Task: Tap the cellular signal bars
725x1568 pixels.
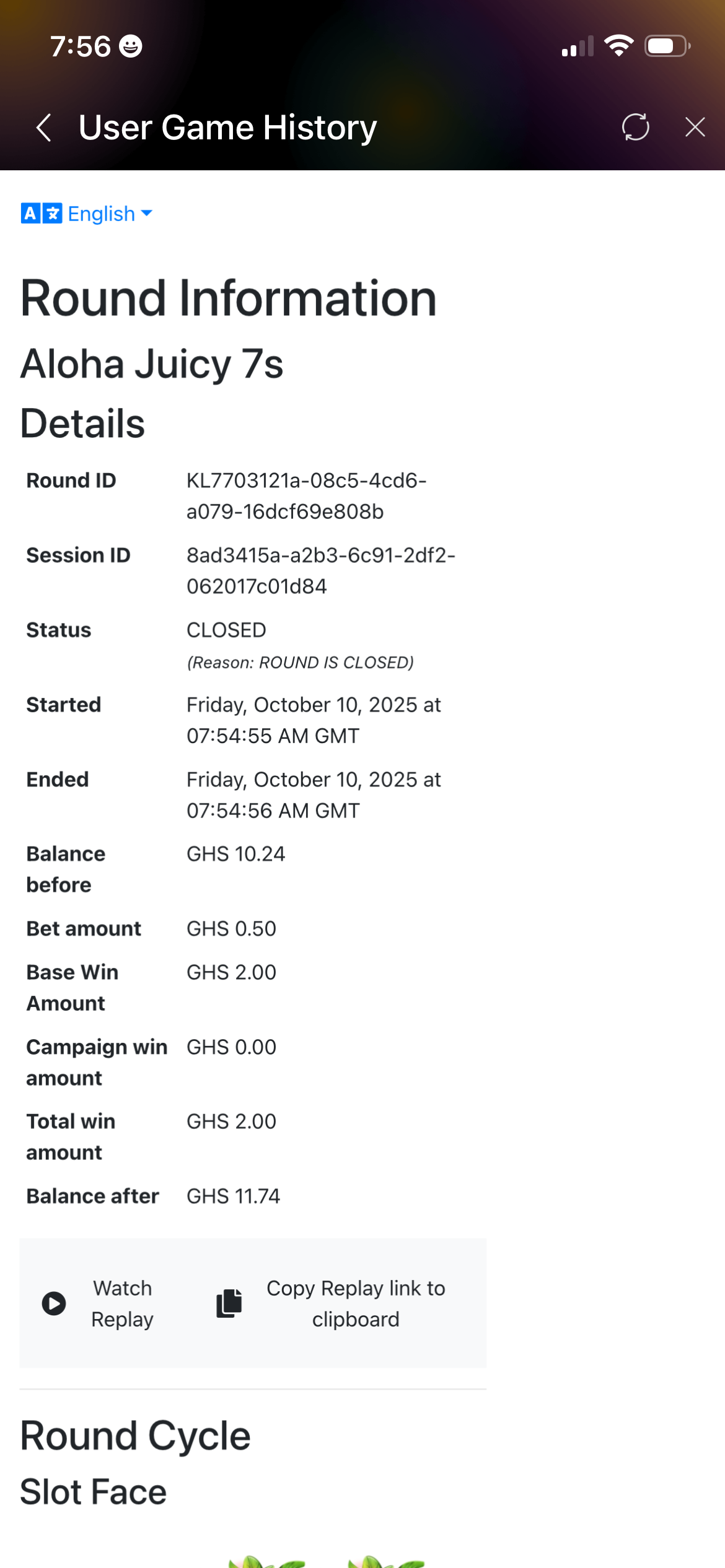Action: [x=577, y=46]
